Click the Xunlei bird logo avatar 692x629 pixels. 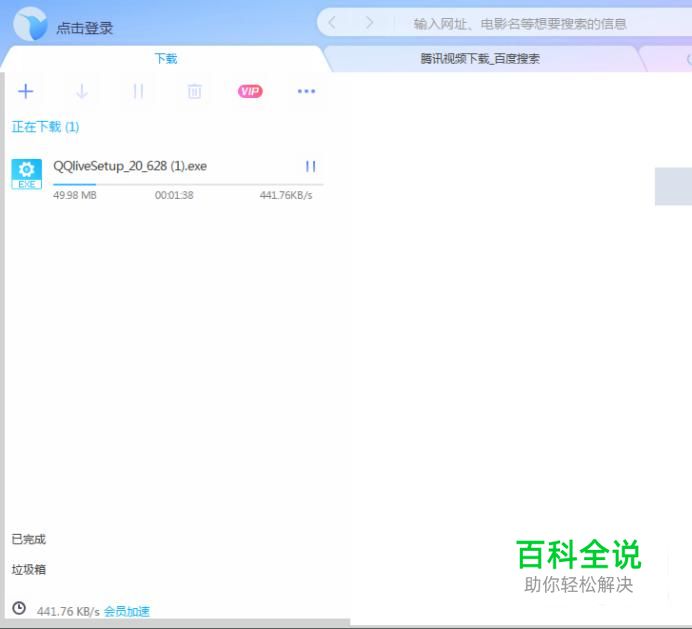coord(30,24)
